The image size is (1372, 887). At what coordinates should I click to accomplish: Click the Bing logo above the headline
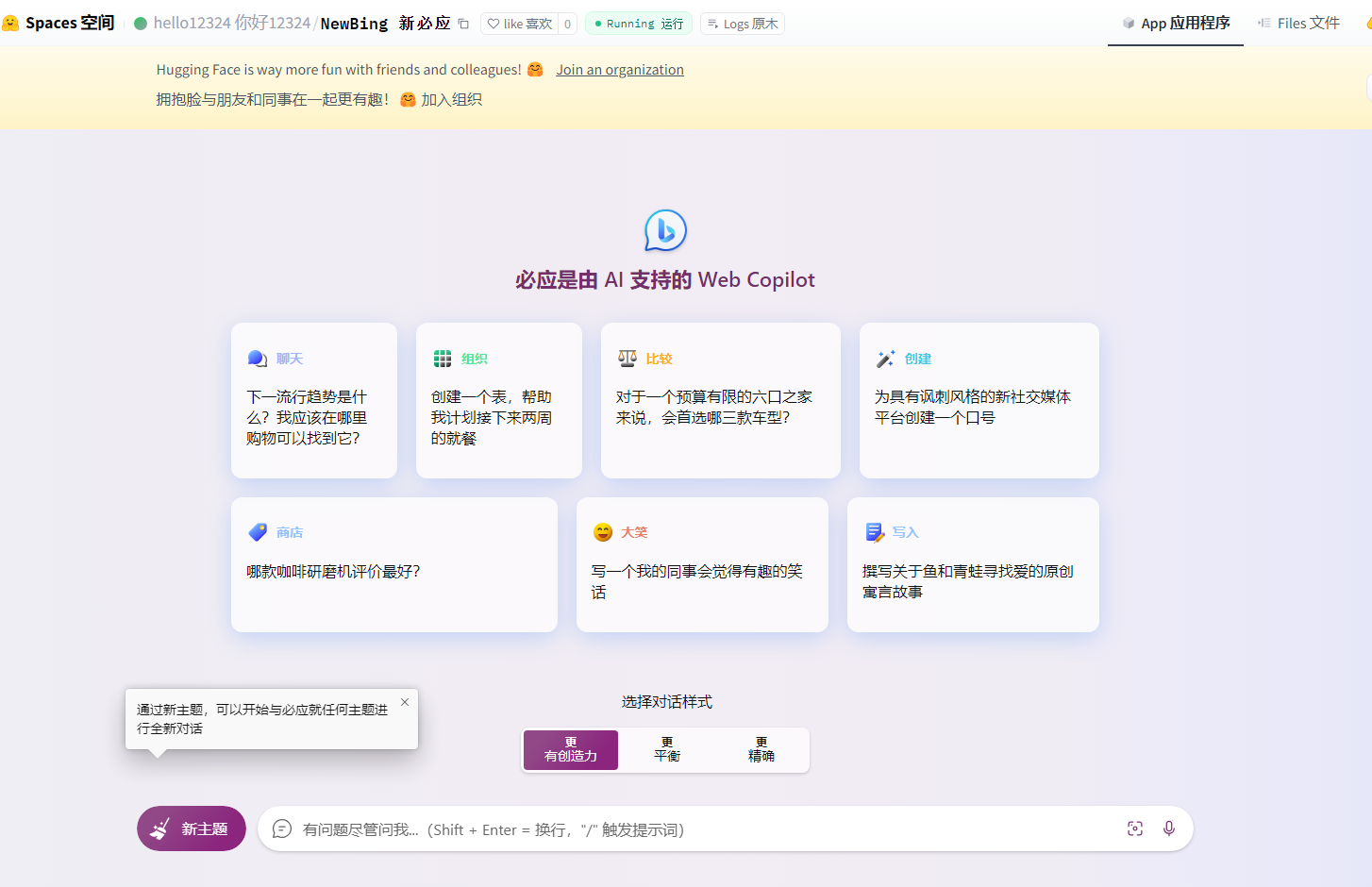pyautogui.click(x=665, y=230)
